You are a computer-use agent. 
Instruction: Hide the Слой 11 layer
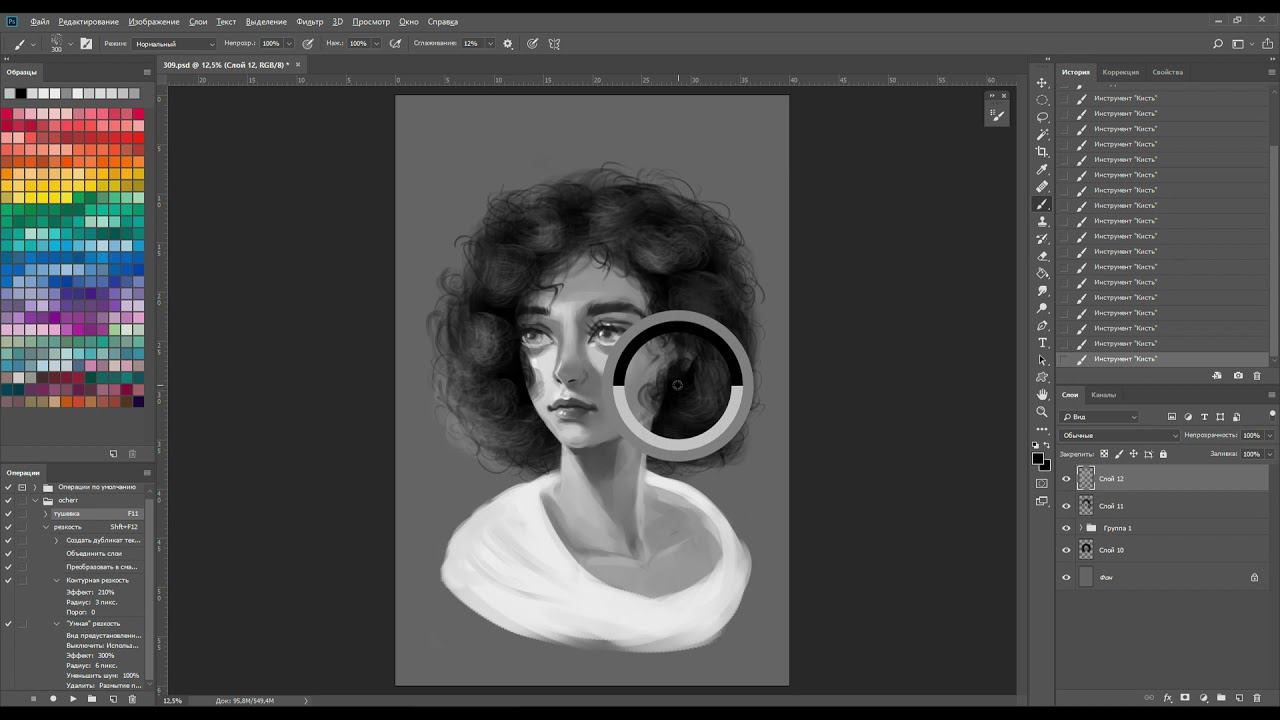(x=1066, y=506)
